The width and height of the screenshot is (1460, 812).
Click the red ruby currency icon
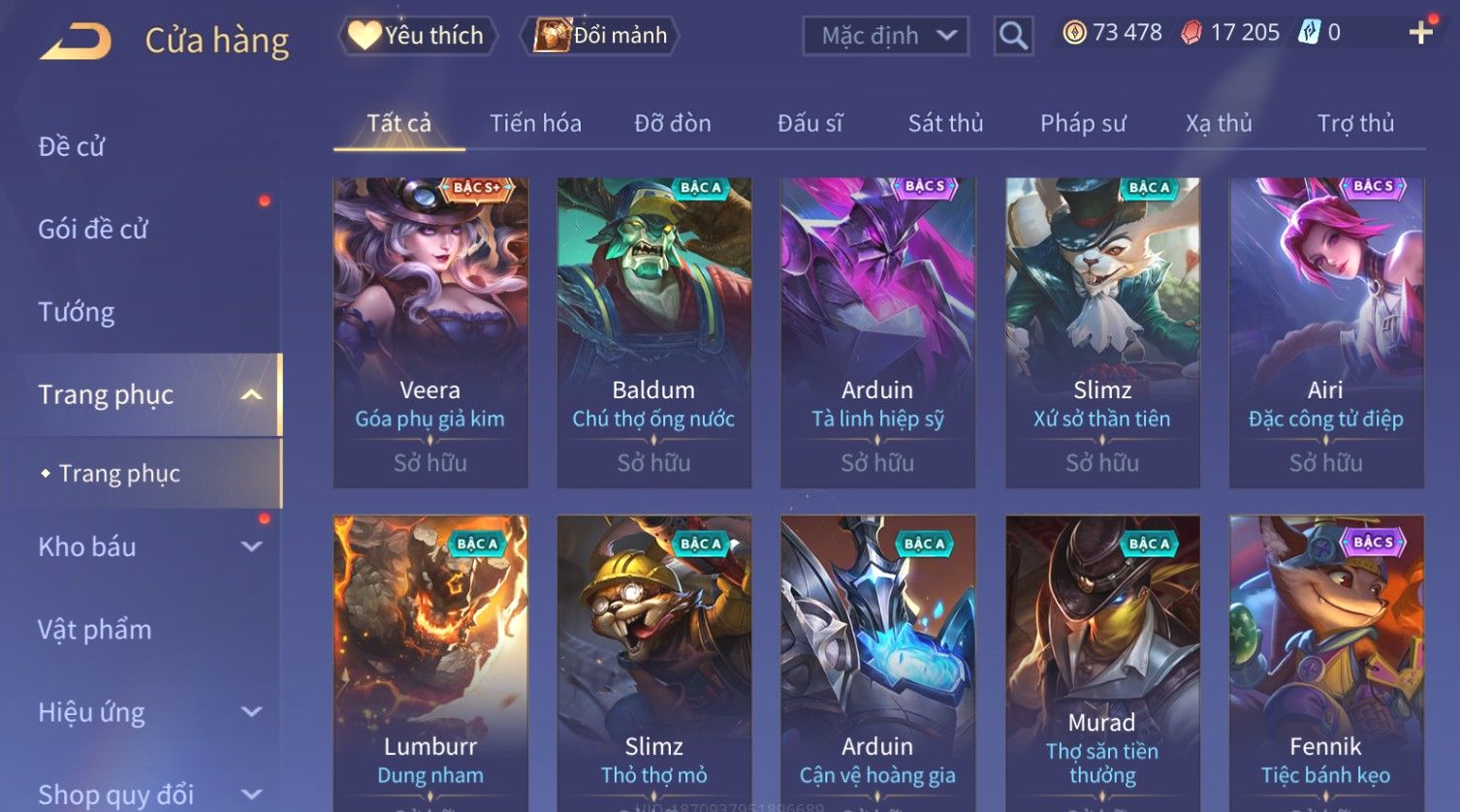click(1191, 33)
